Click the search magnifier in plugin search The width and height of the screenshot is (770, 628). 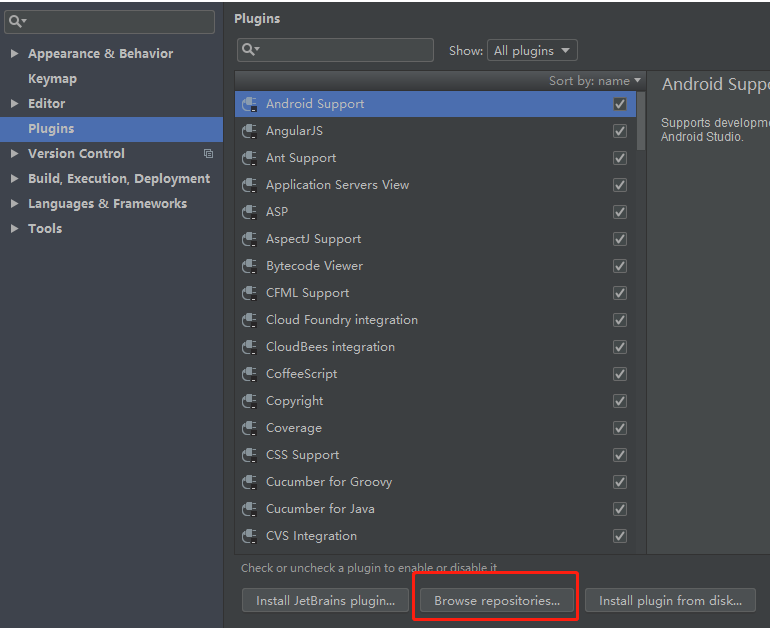(x=250, y=50)
